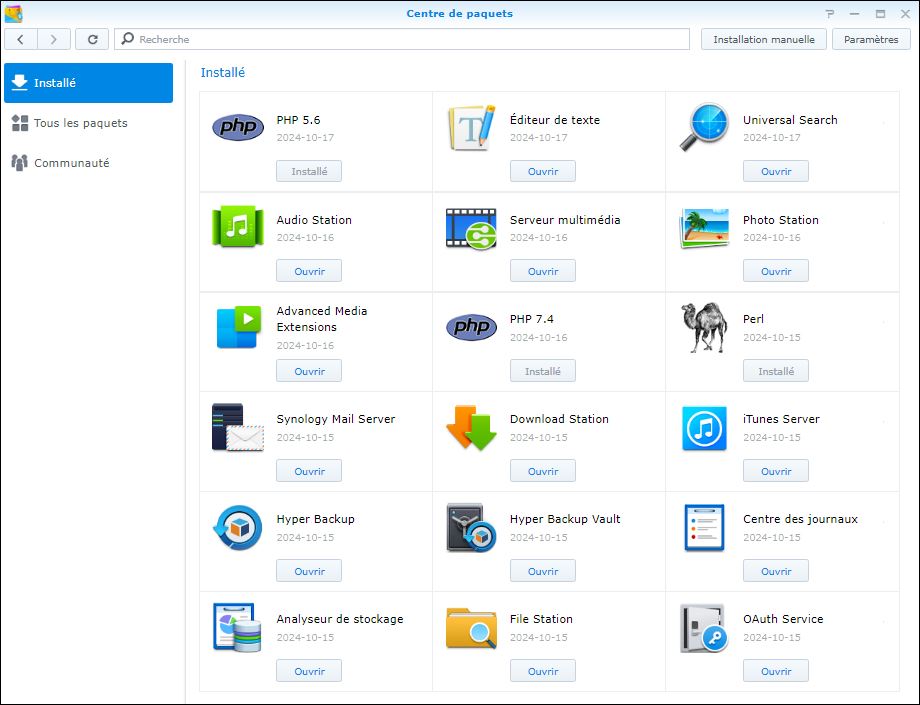Click the Photo Station icon
Image resolution: width=920 pixels, height=705 pixels.
(x=704, y=228)
